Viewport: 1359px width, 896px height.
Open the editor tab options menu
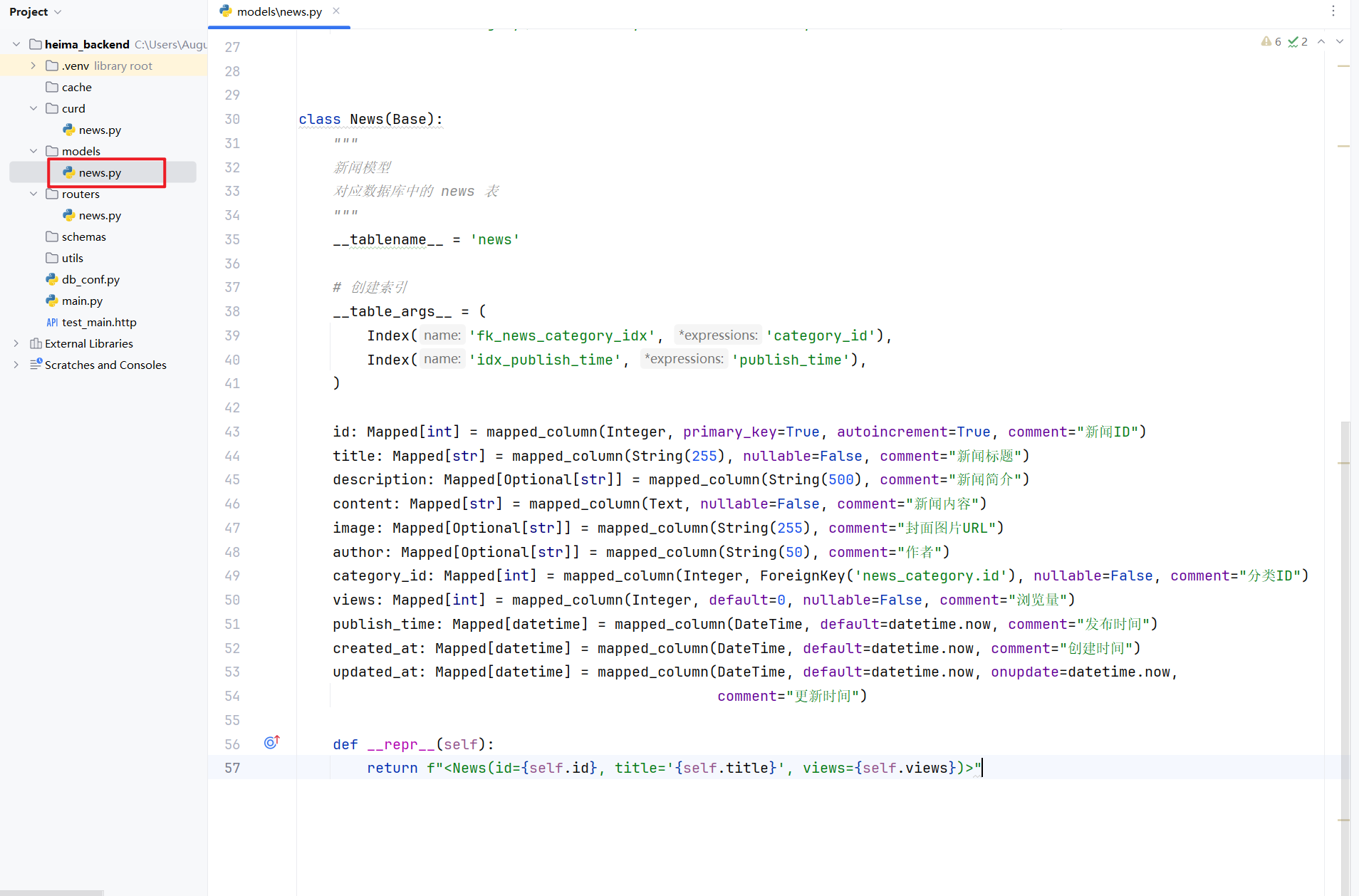pos(1333,11)
